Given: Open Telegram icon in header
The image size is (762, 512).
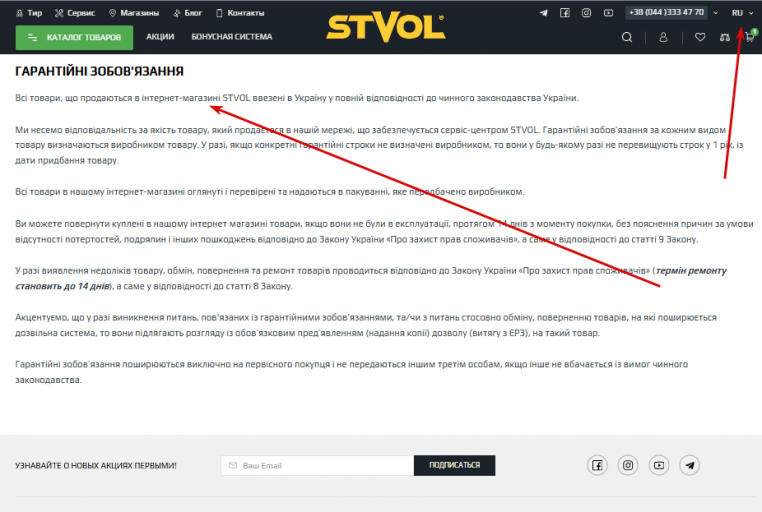Looking at the screenshot, I should pos(543,13).
